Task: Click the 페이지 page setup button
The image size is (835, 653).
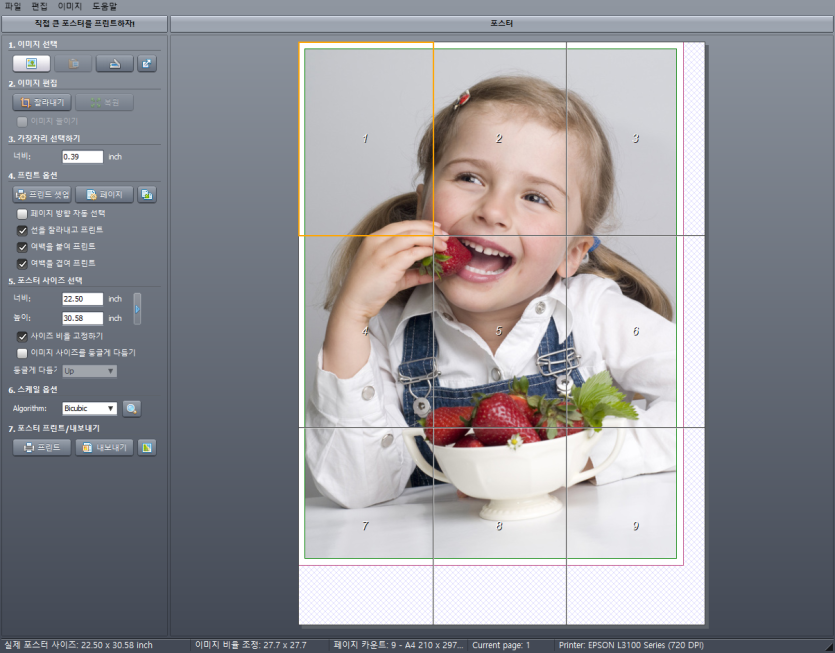Action: pos(104,195)
